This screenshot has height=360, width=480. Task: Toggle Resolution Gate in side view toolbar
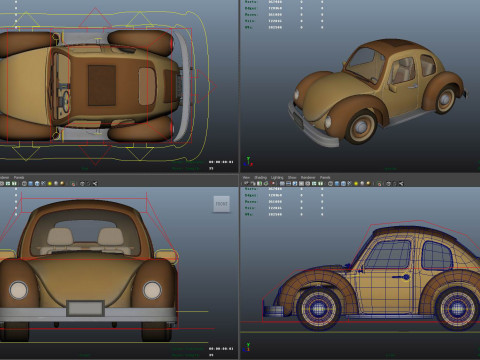point(295,184)
